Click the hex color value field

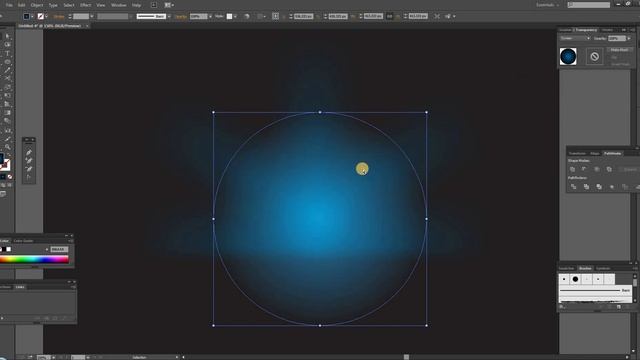pyautogui.click(x=59, y=249)
